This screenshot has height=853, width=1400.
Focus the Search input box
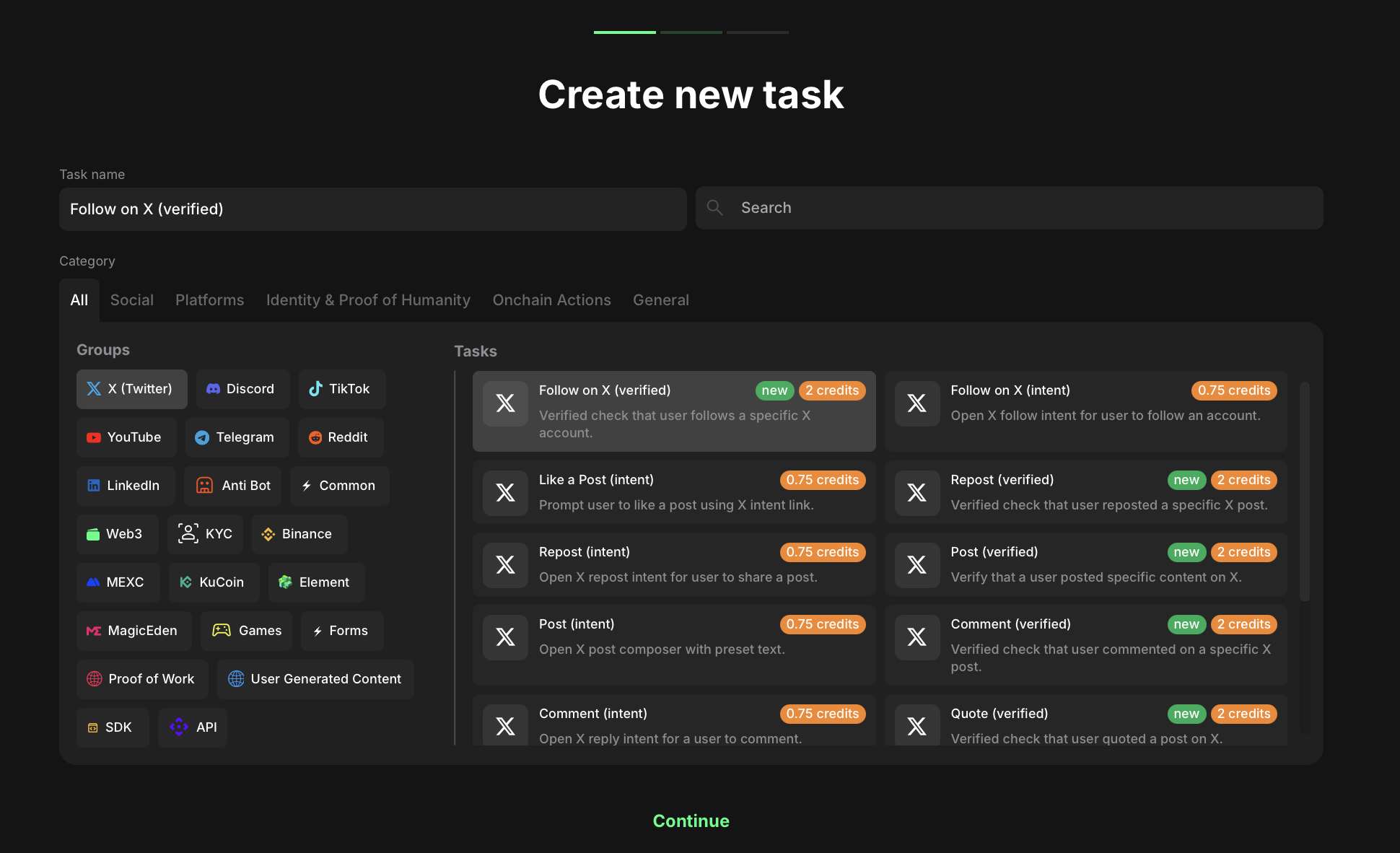point(1010,208)
